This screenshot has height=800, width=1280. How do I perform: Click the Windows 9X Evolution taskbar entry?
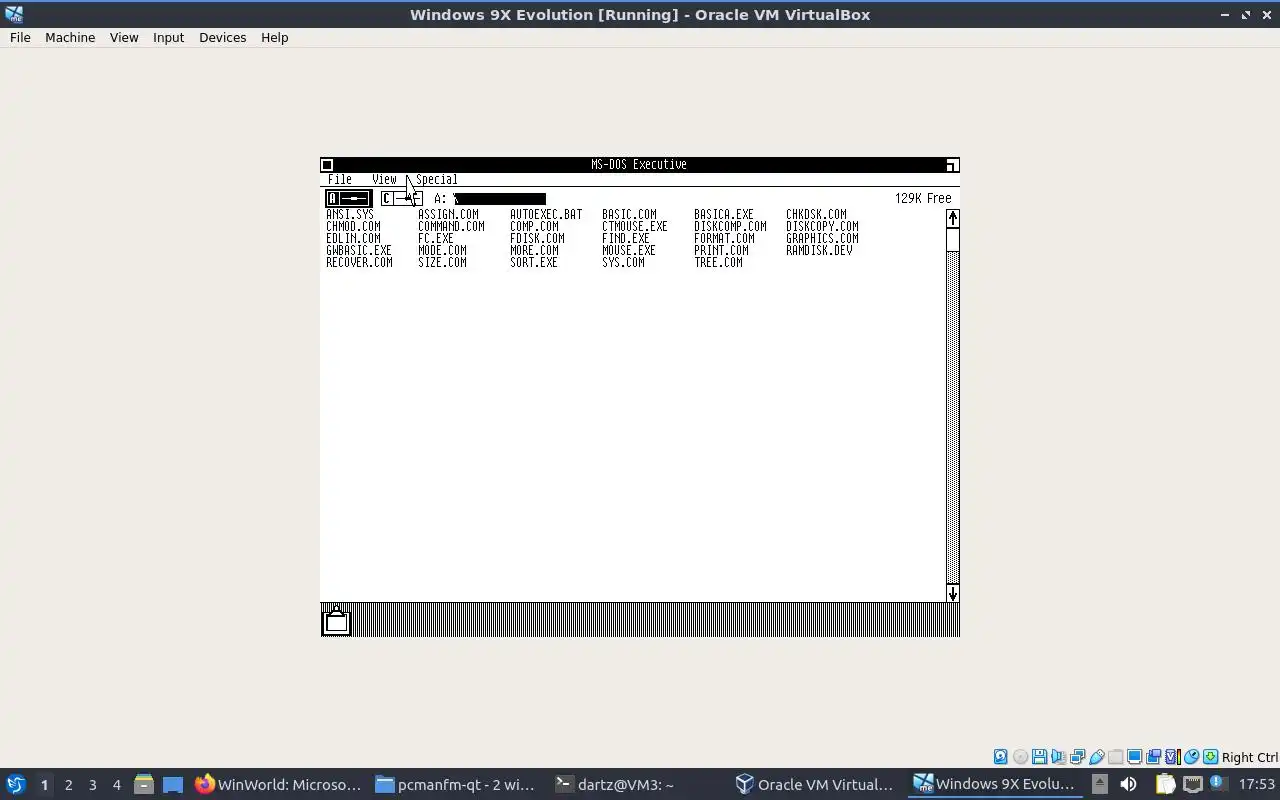coord(995,784)
